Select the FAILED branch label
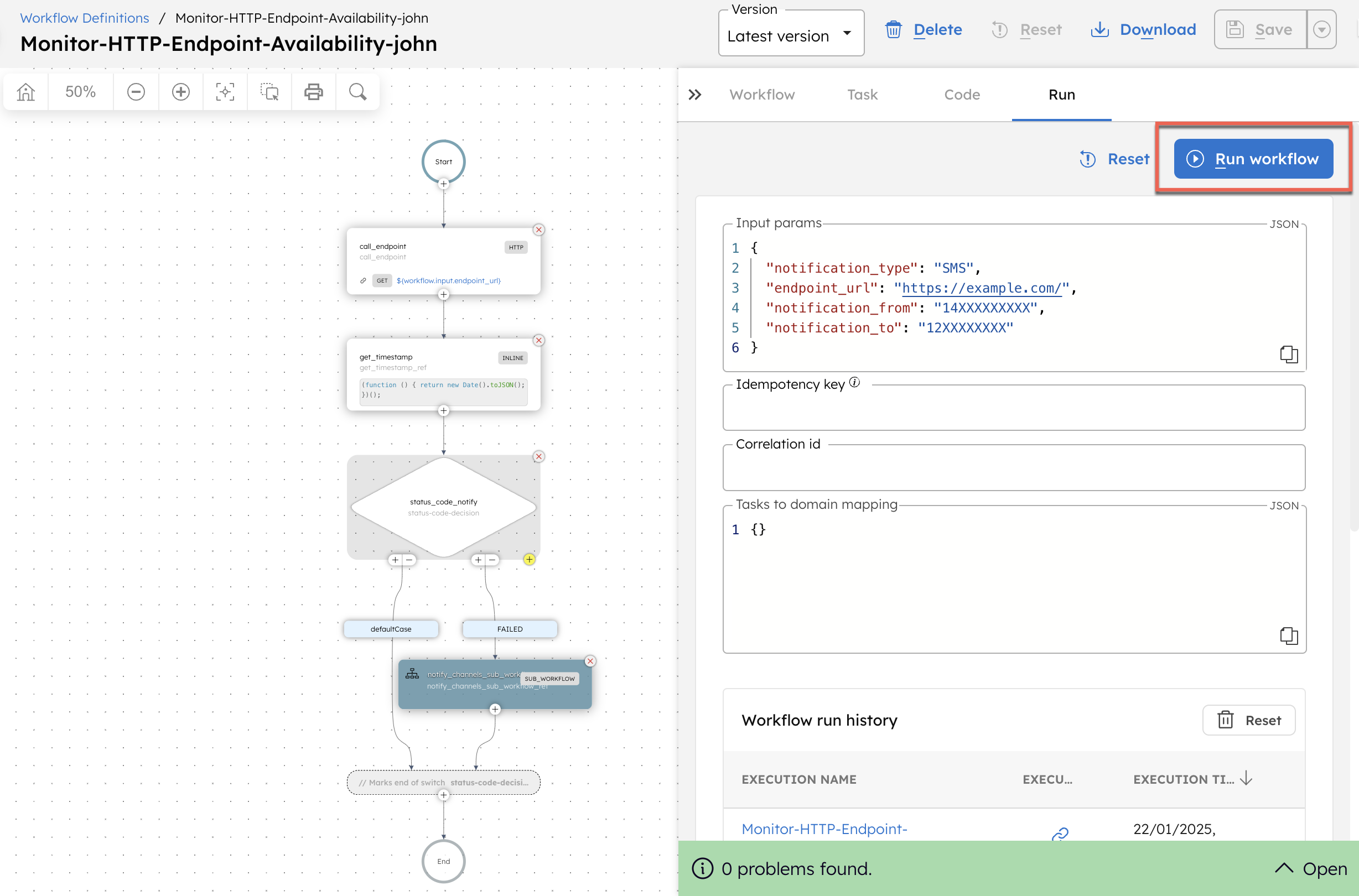 [x=510, y=629]
